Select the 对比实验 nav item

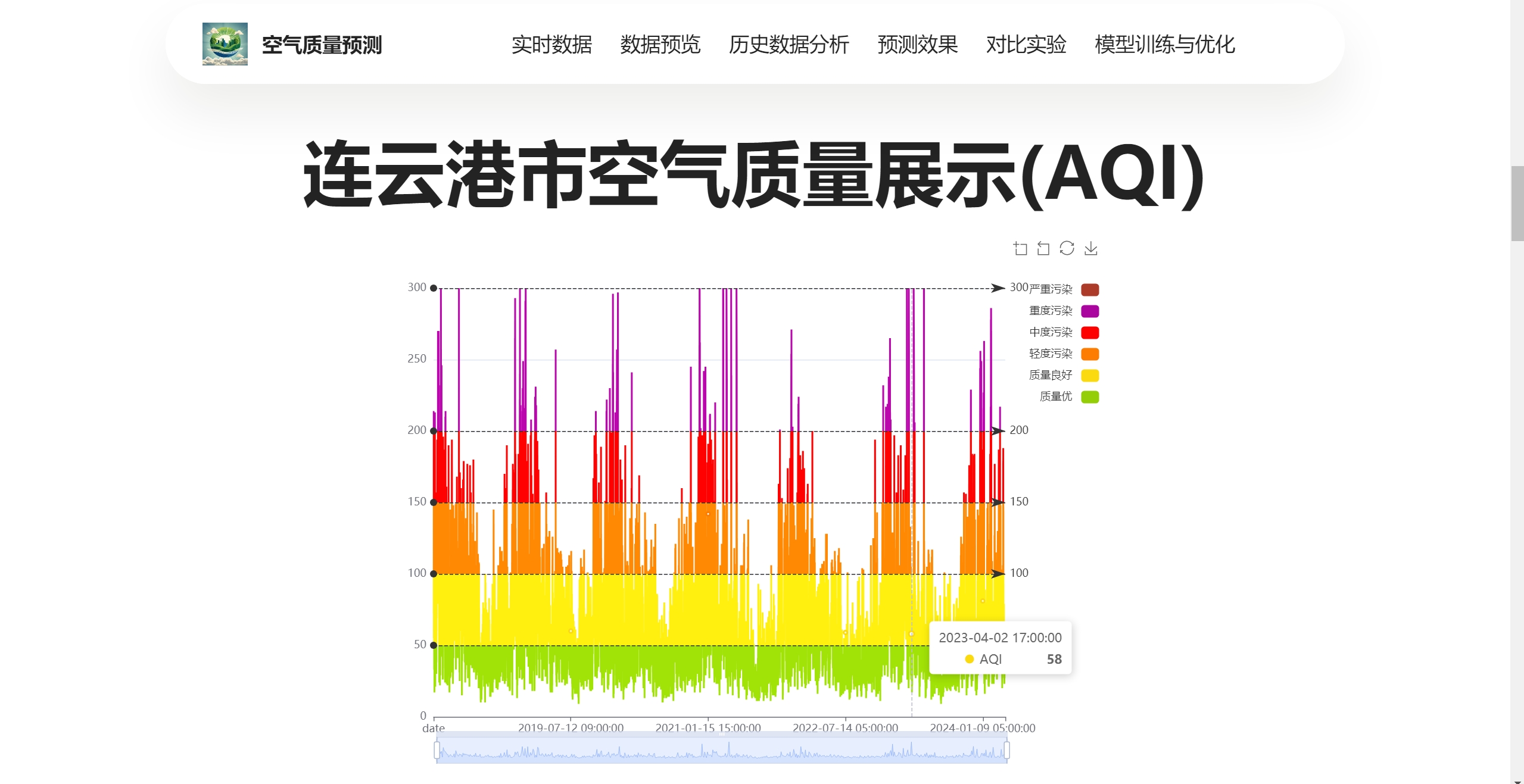pyautogui.click(x=1026, y=45)
